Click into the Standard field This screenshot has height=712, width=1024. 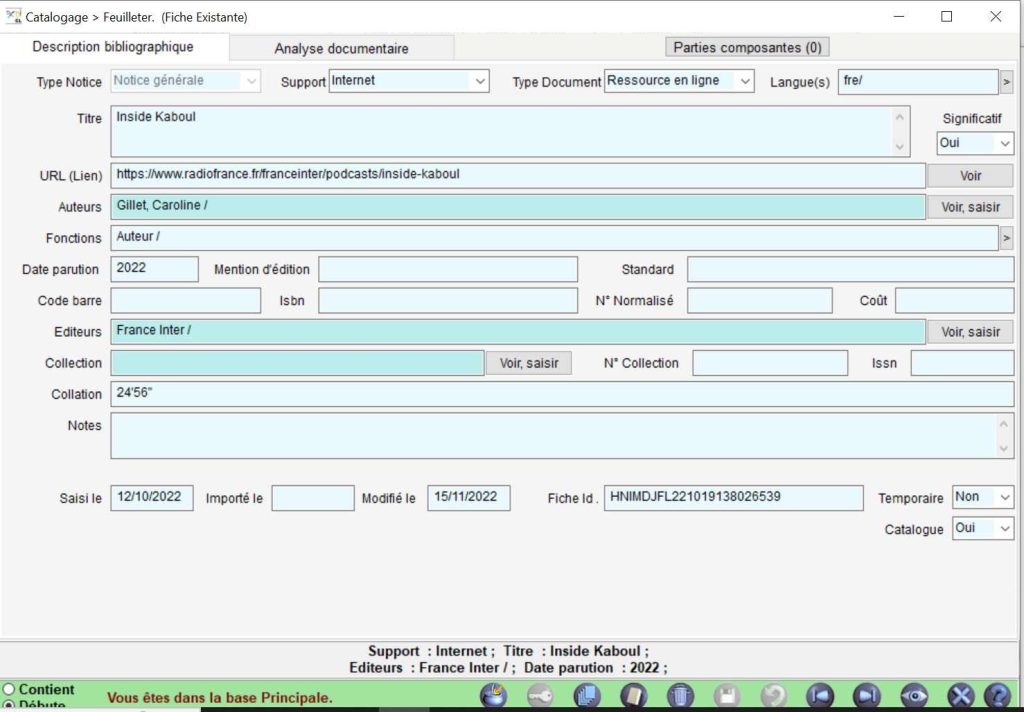pyautogui.click(x=850, y=269)
